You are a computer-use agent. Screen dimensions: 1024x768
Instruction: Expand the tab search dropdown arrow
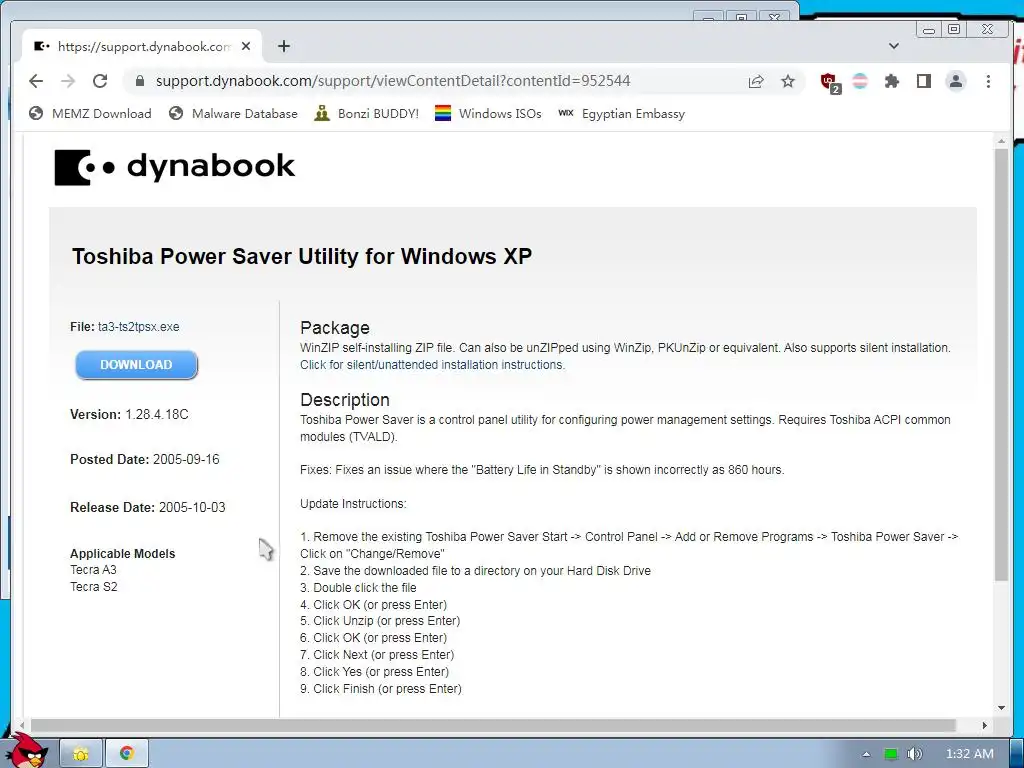[x=894, y=46]
